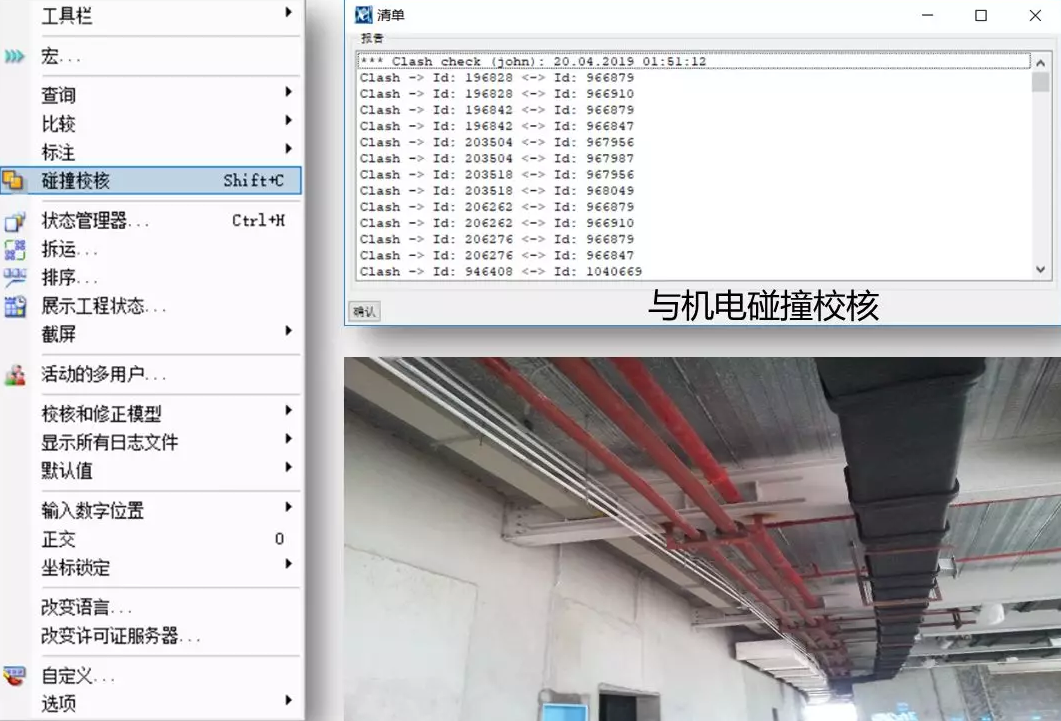The image size is (1061, 721).
Task: Expand the 查询 submenu arrow
Action: tap(288, 91)
